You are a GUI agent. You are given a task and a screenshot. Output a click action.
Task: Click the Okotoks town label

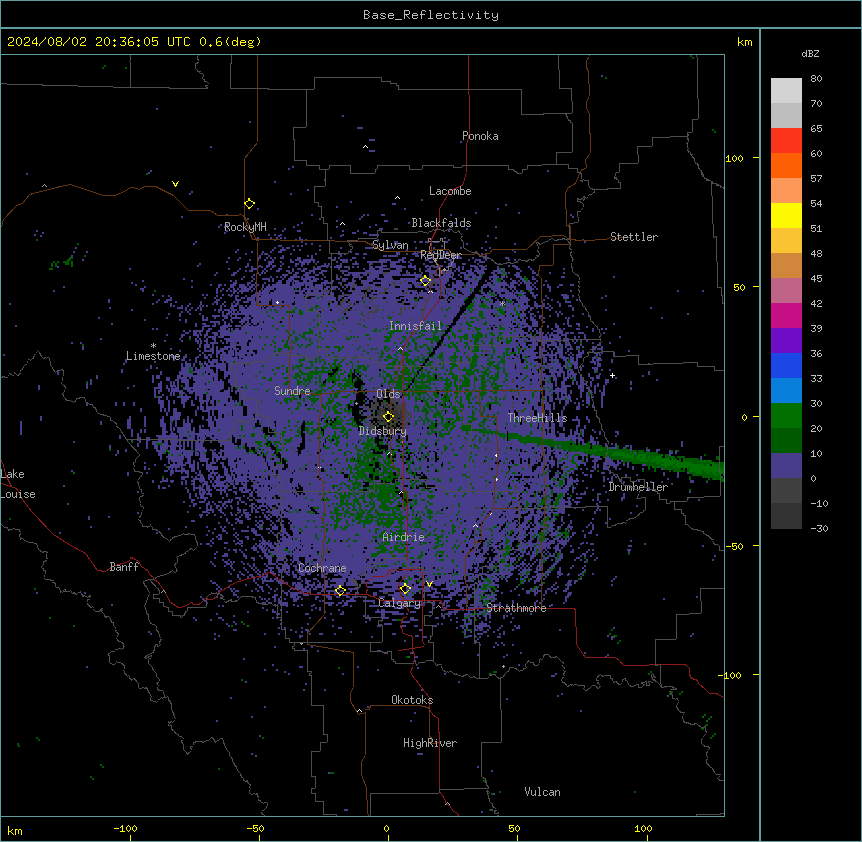[412, 700]
